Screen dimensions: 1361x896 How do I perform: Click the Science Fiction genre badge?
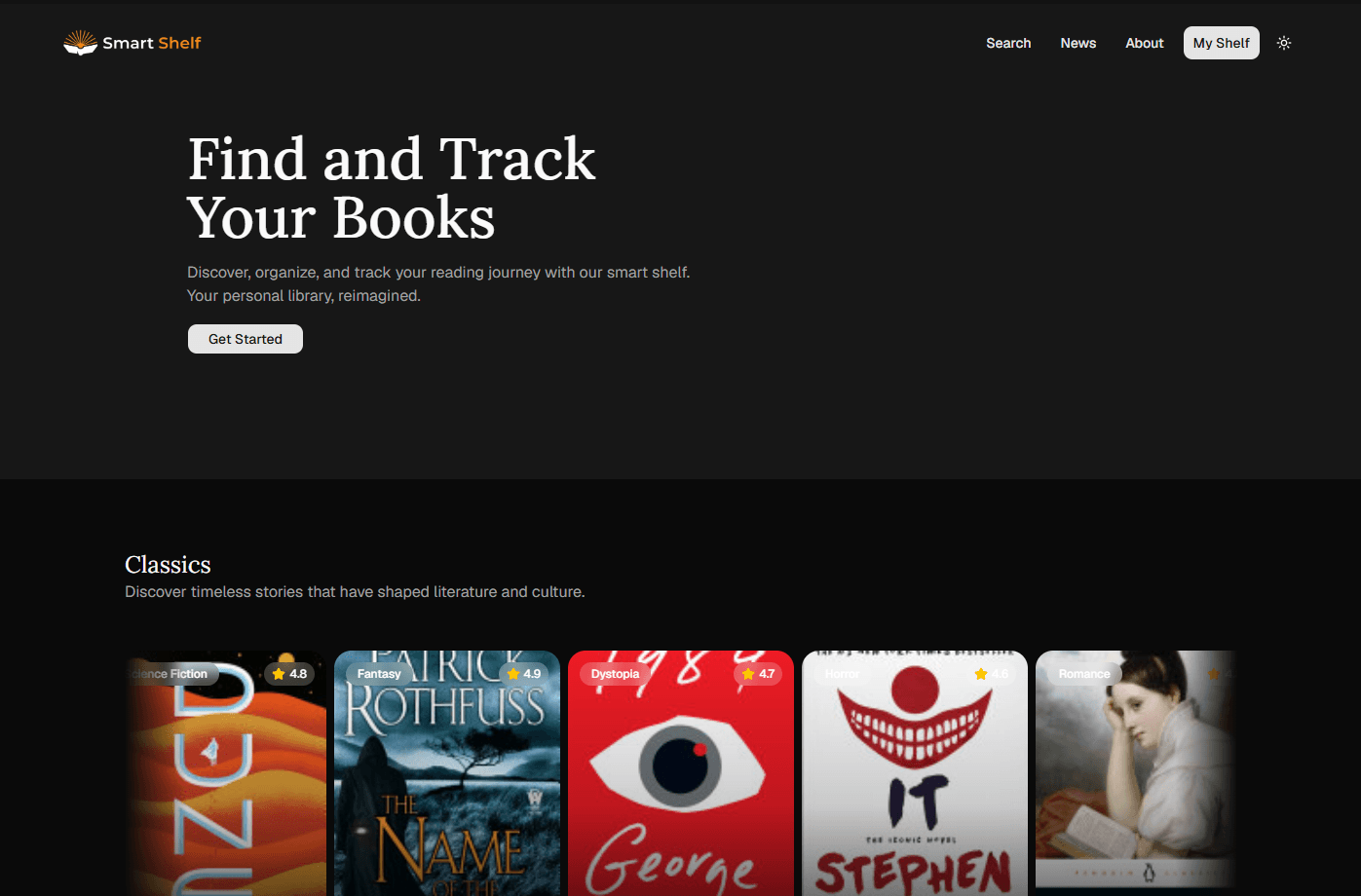tap(171, 674)
